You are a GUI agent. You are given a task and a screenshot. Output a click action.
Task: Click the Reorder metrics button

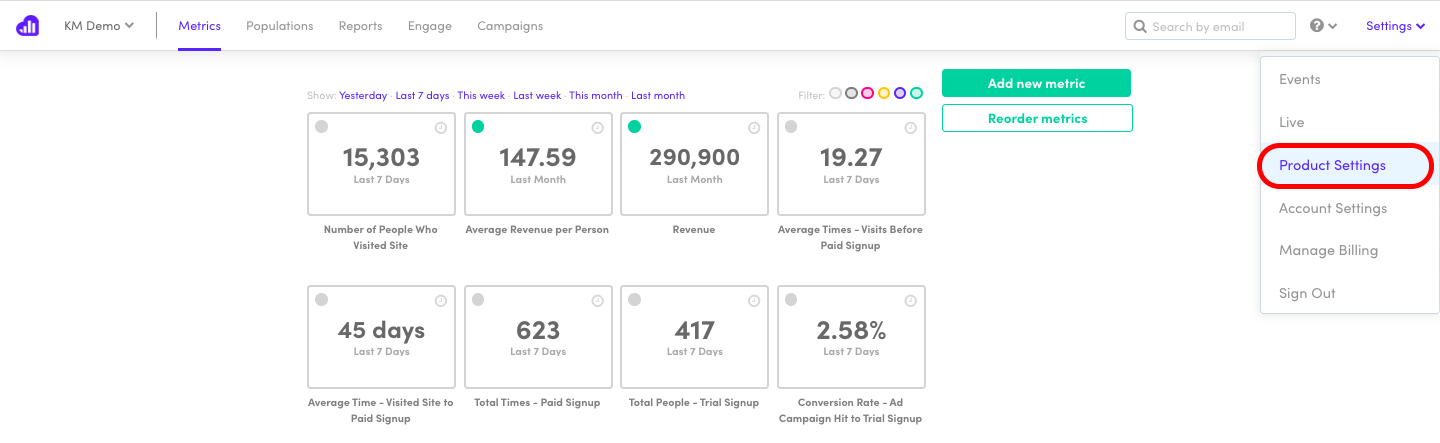(x=1037, y=118)
